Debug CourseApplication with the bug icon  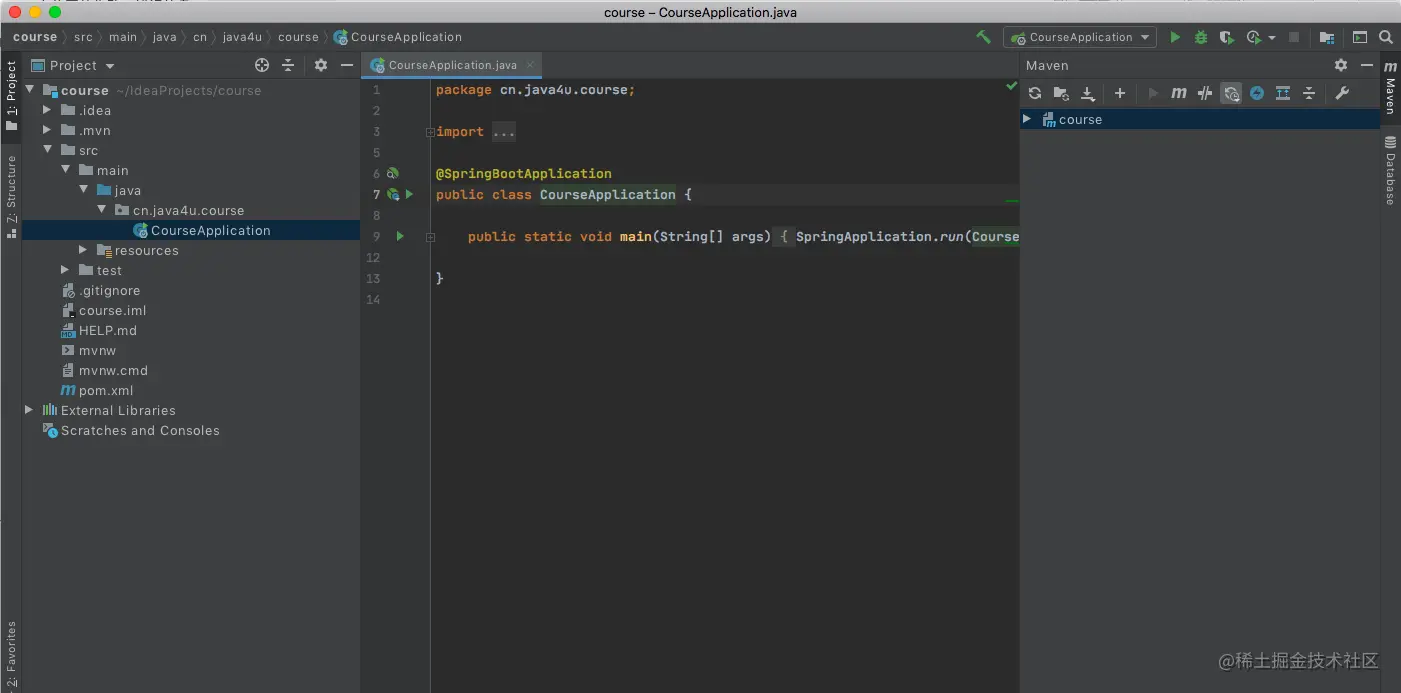coord(1201,37)
